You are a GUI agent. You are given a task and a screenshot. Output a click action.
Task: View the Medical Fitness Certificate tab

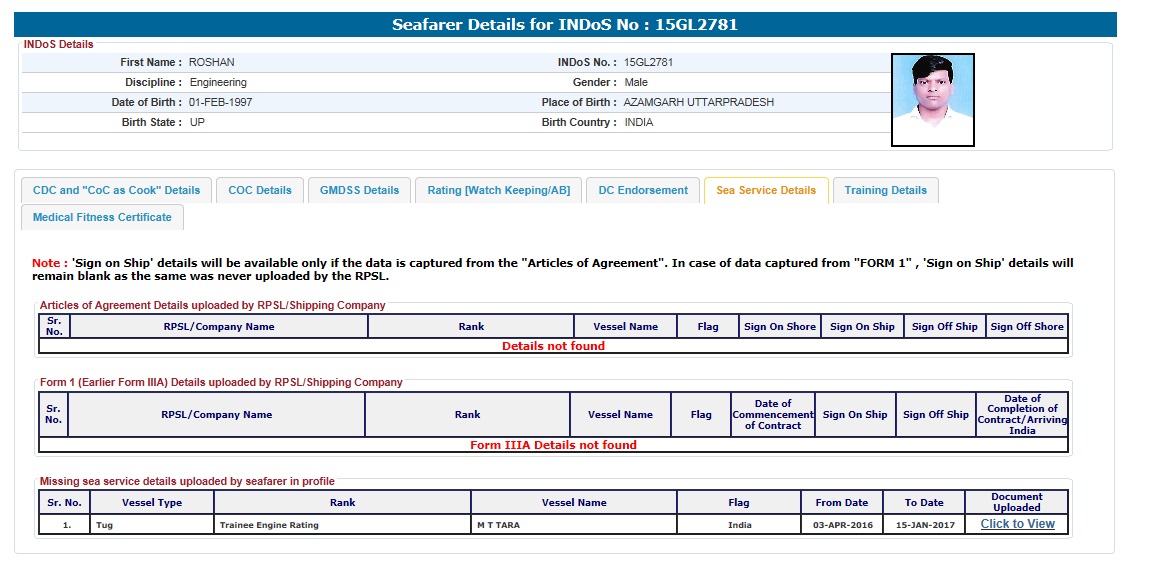[x=102, y=217]
